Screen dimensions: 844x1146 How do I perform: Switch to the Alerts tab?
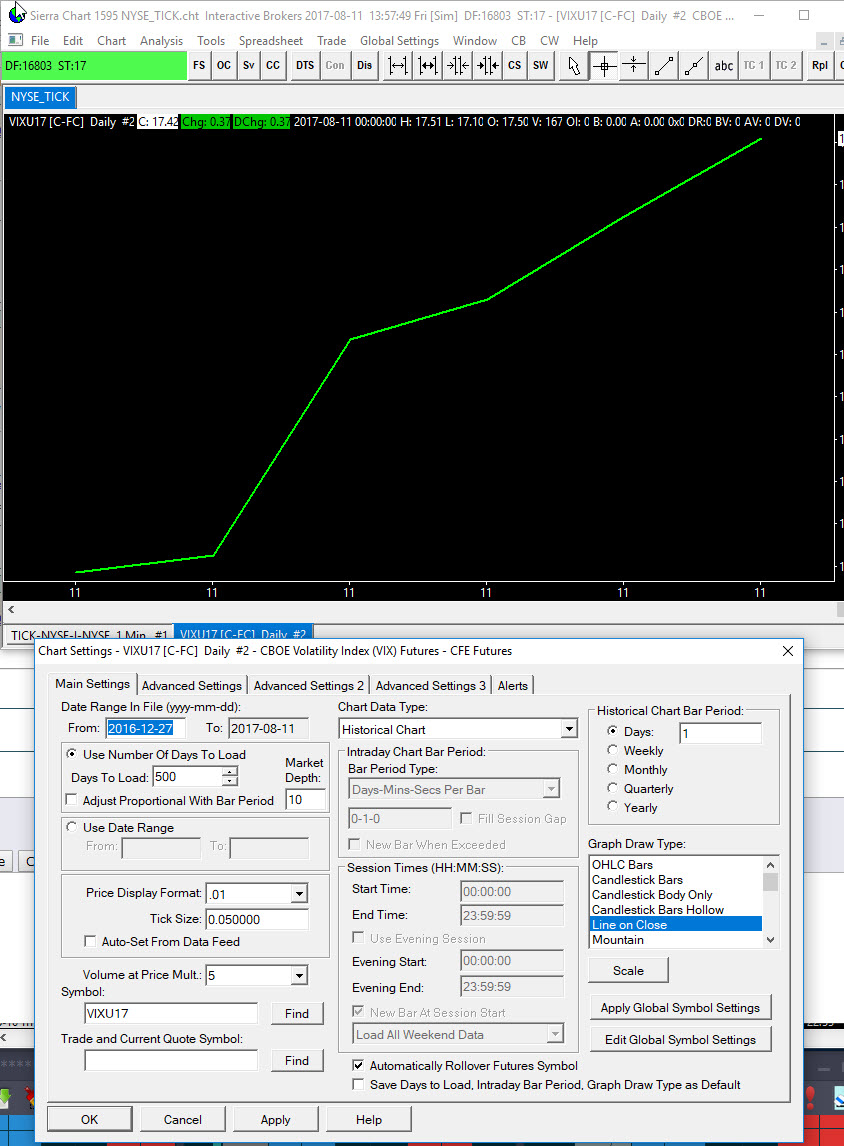[x=512, y=686]
